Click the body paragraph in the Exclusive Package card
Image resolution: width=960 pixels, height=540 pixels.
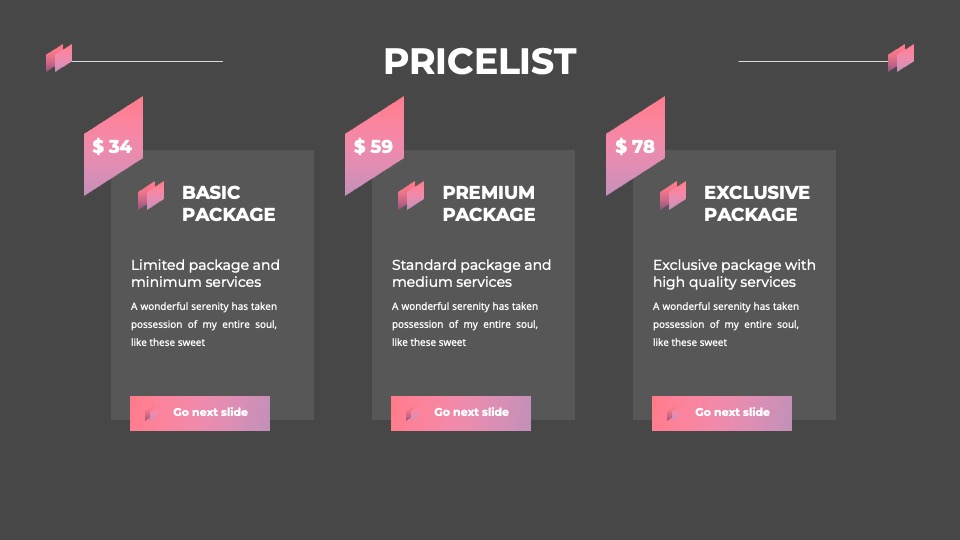pos(726,324)
